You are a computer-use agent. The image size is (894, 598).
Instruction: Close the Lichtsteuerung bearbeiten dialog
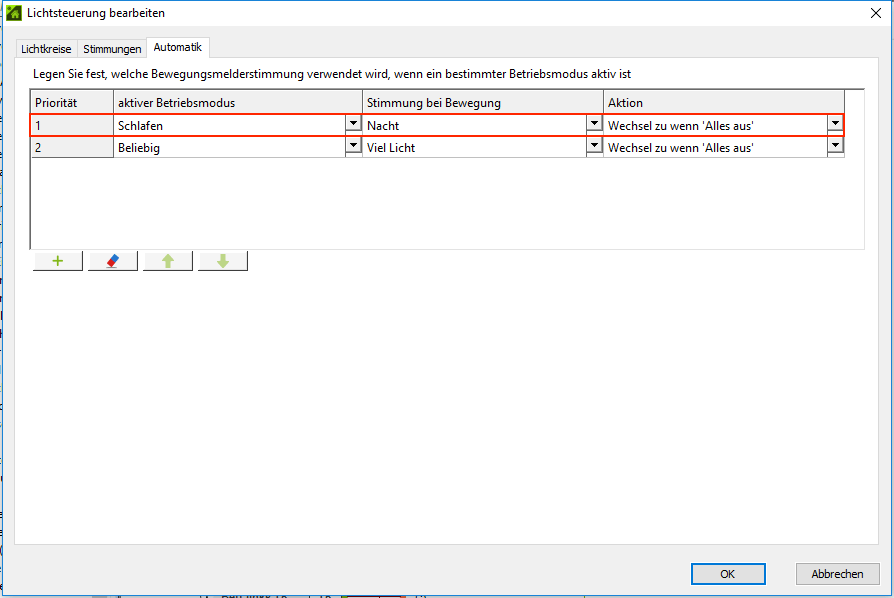[x=876, y=13]
